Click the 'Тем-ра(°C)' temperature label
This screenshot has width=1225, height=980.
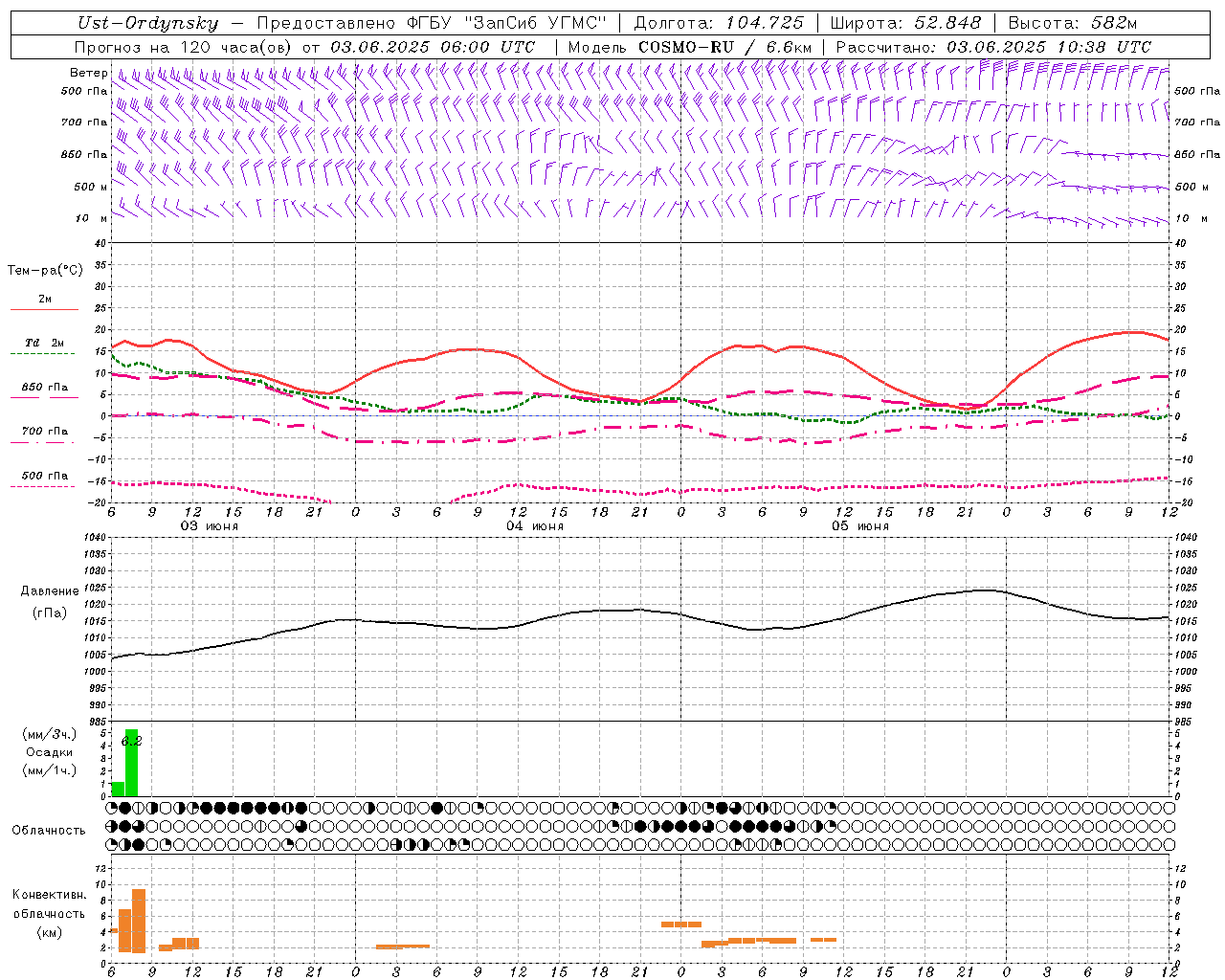point(45,271)
